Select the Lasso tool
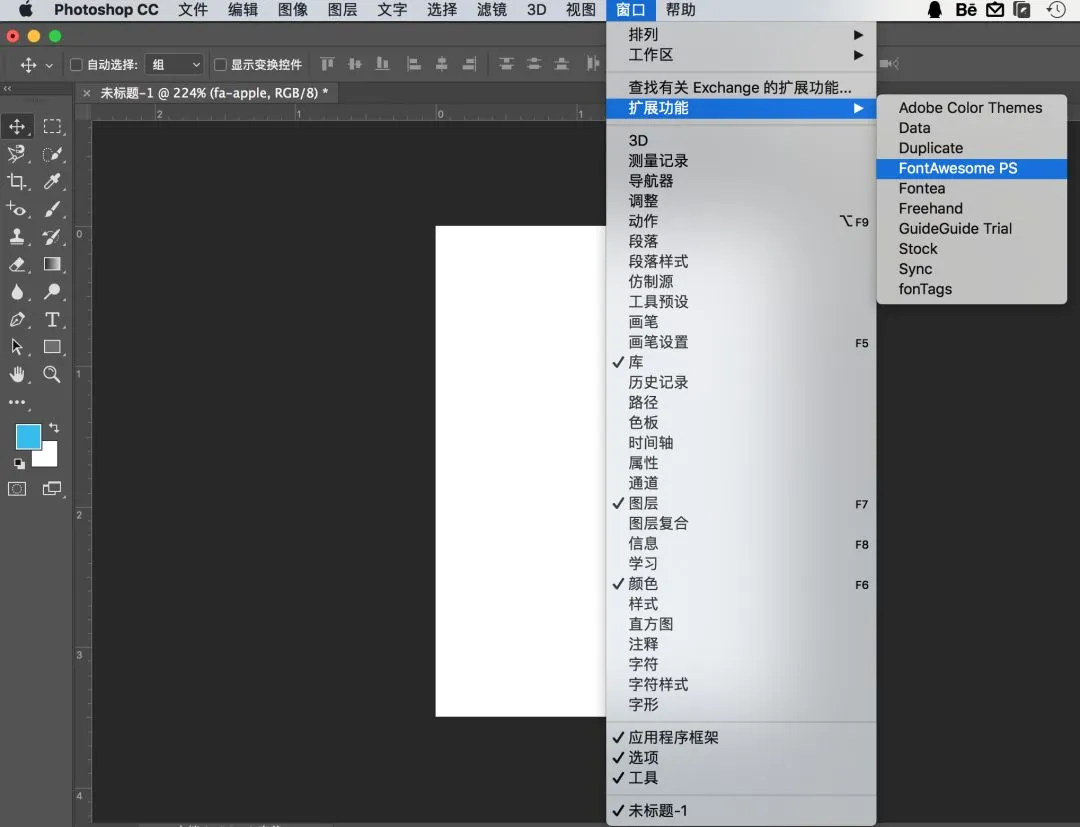Image resolution: width=1080 pixels, height=827 pixels. coord(17,154)
